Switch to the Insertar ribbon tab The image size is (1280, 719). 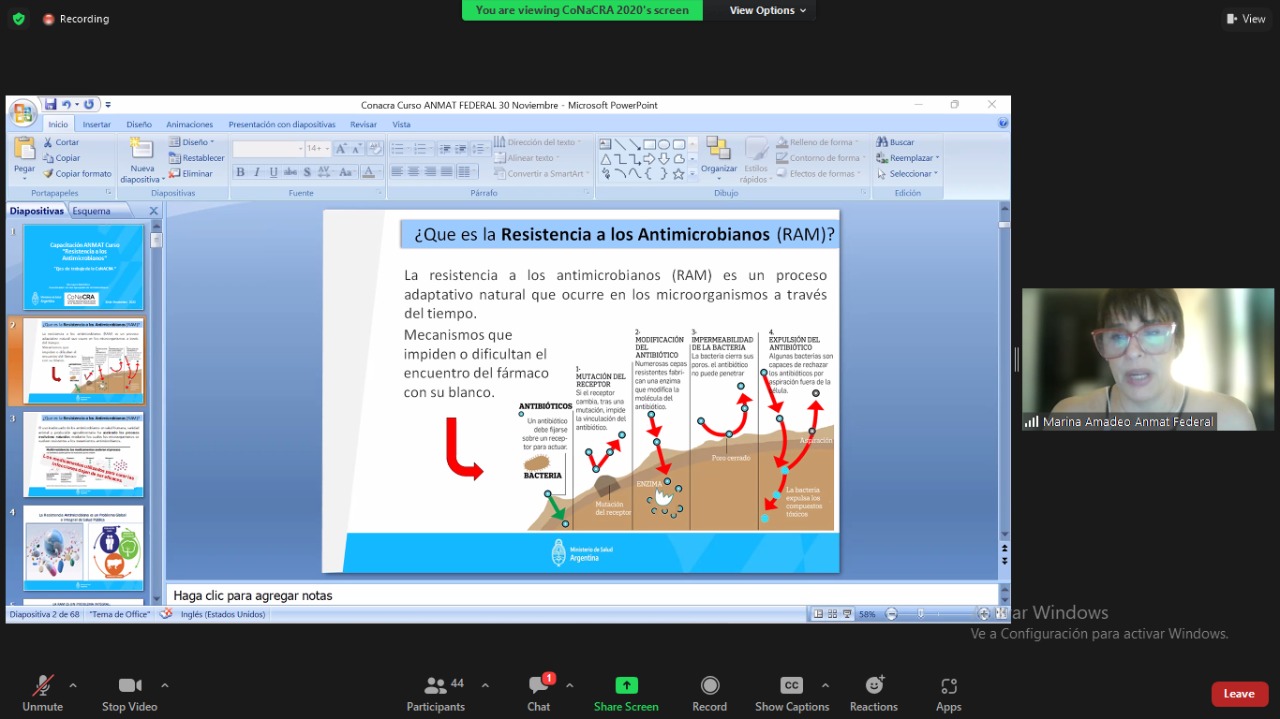(97, 123)
